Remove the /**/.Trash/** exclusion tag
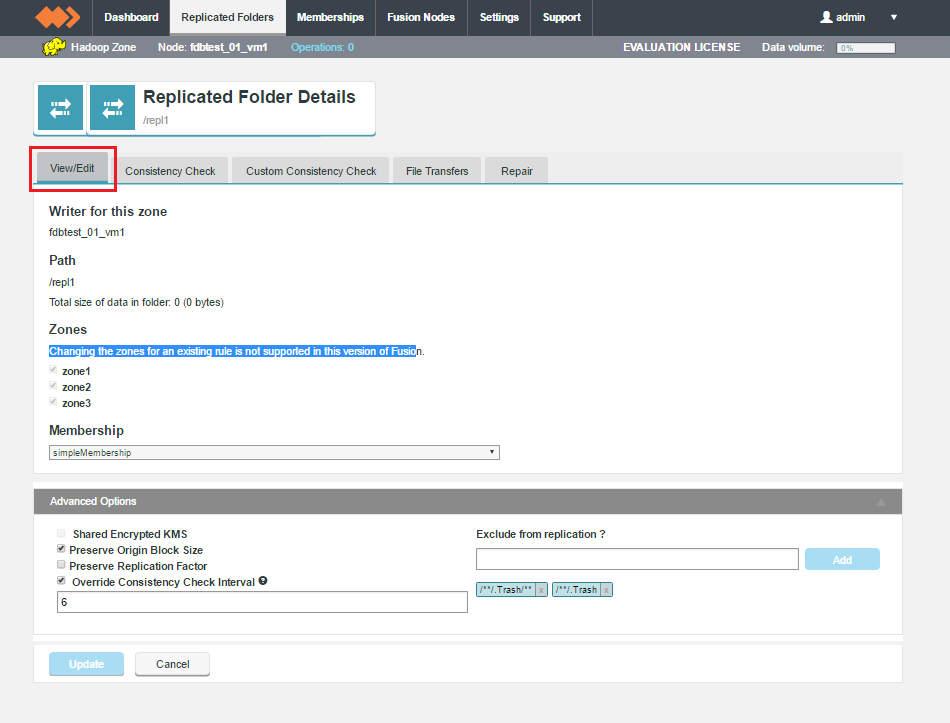The height and width of the screenshot is (723, 950). 542,590
